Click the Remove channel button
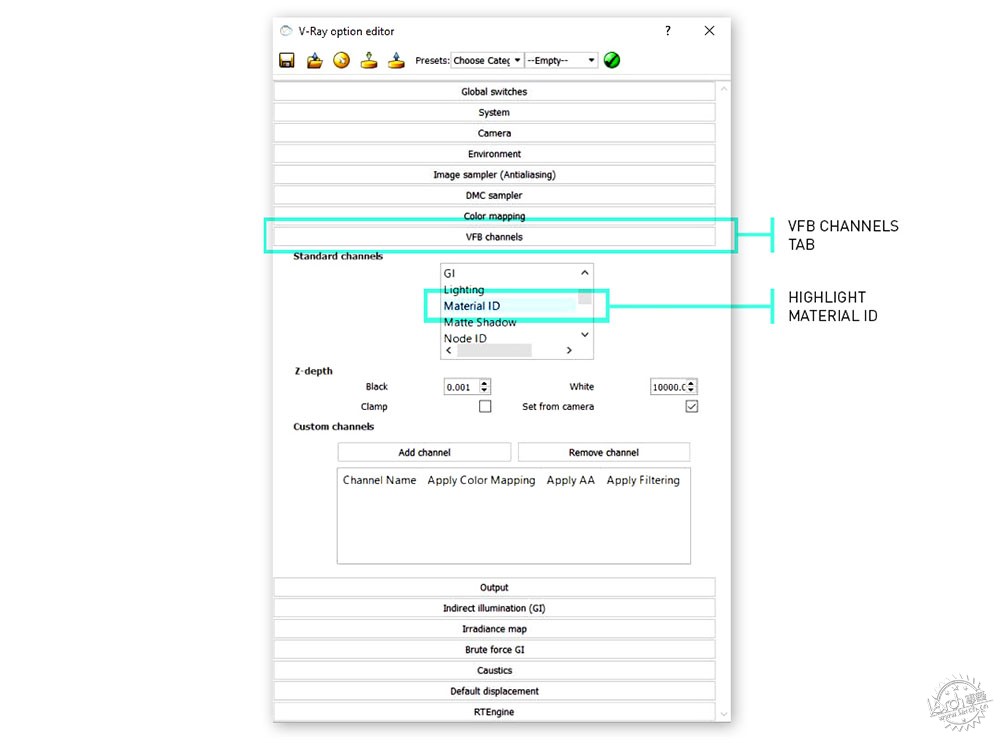 [604, 452]
